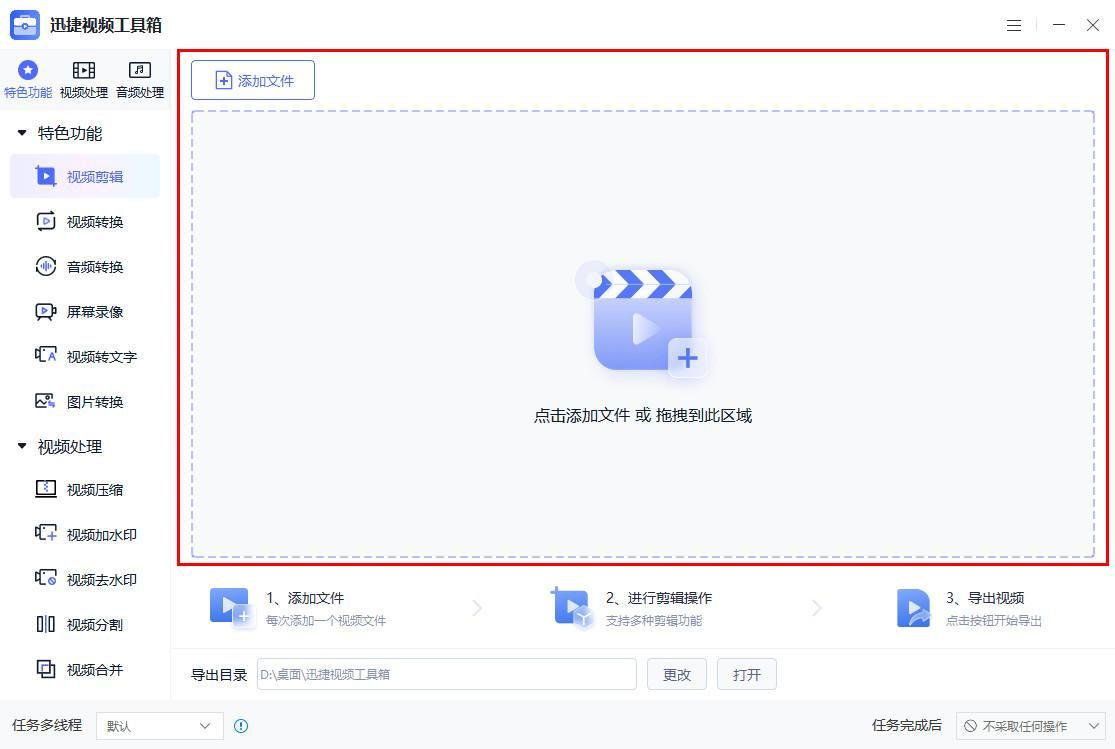
Task: Click the 迅捷视频工具箱 app logo
Action: [x=25, y=25]
